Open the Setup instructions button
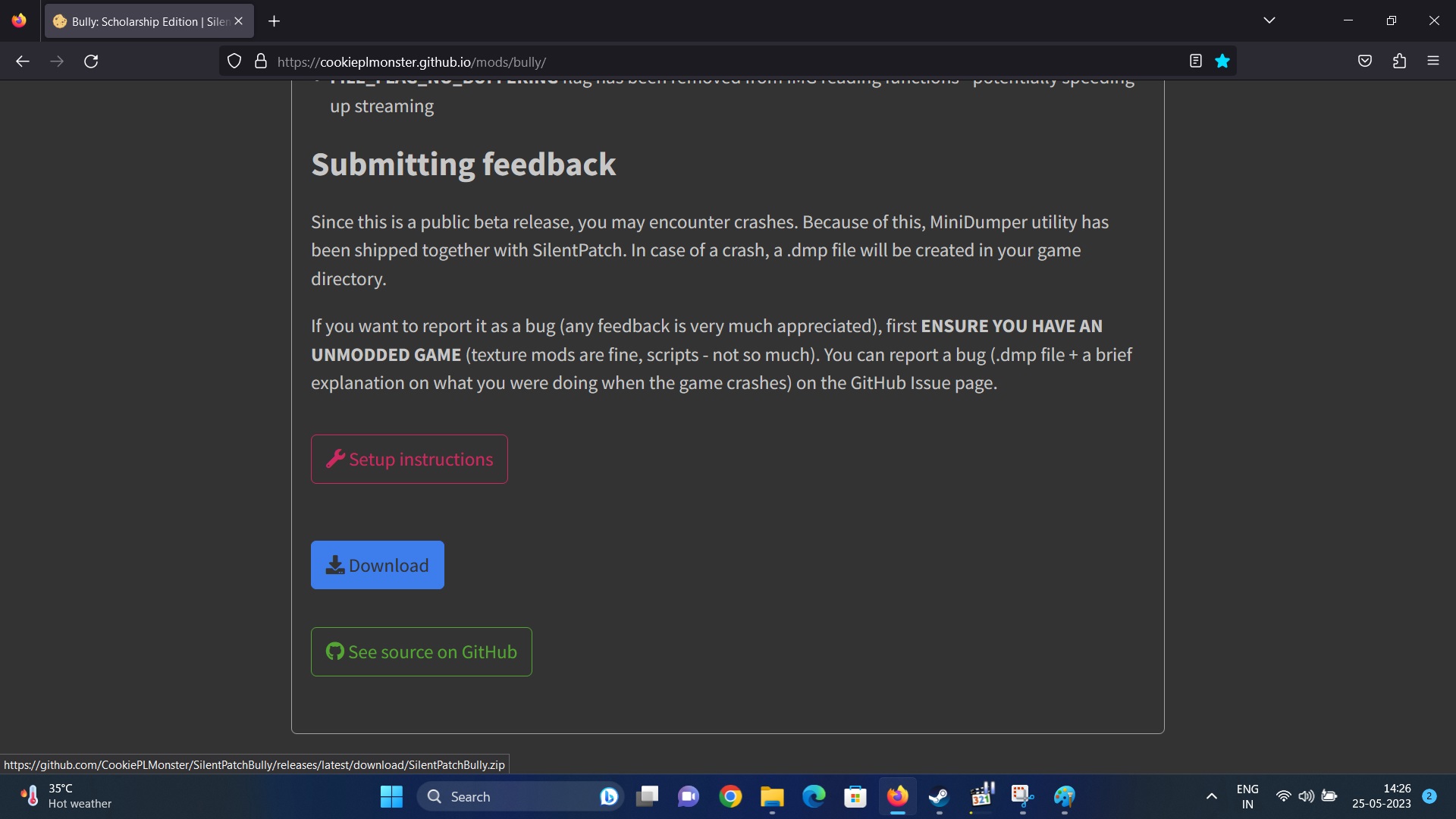Viewport: 1456px width, 819px height. [409, 460]
